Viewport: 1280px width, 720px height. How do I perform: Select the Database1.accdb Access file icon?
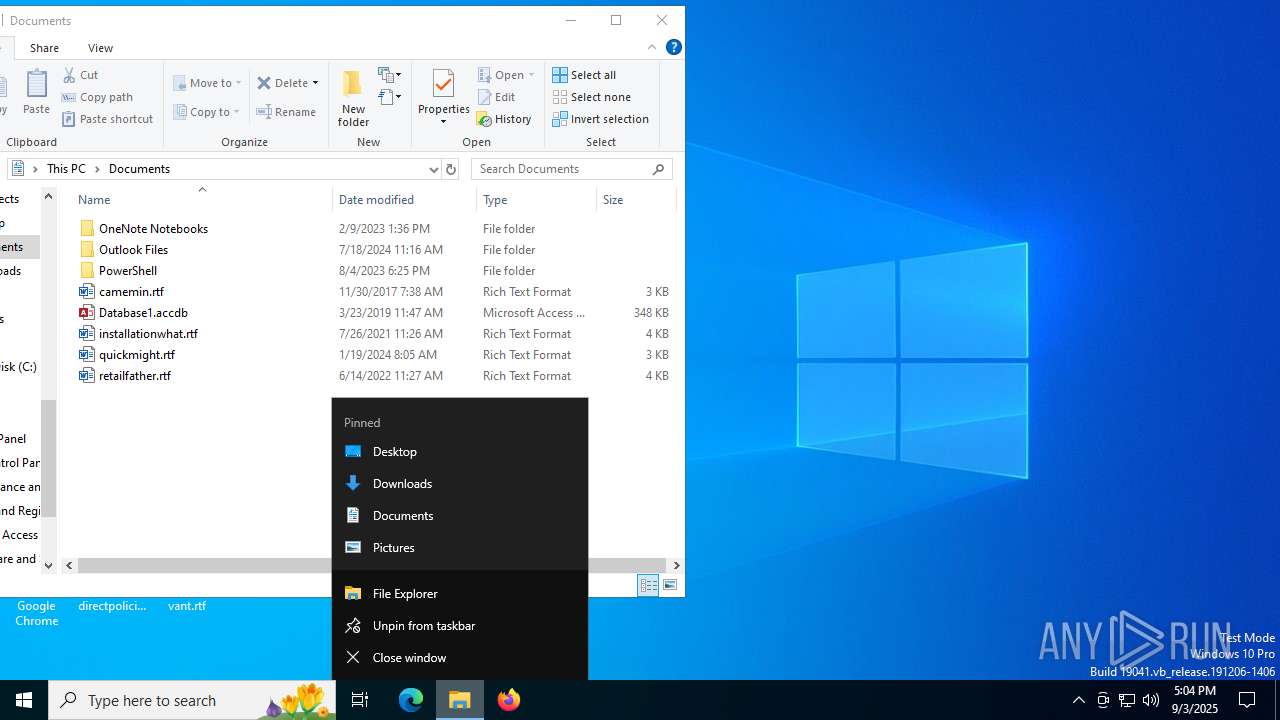87,312
